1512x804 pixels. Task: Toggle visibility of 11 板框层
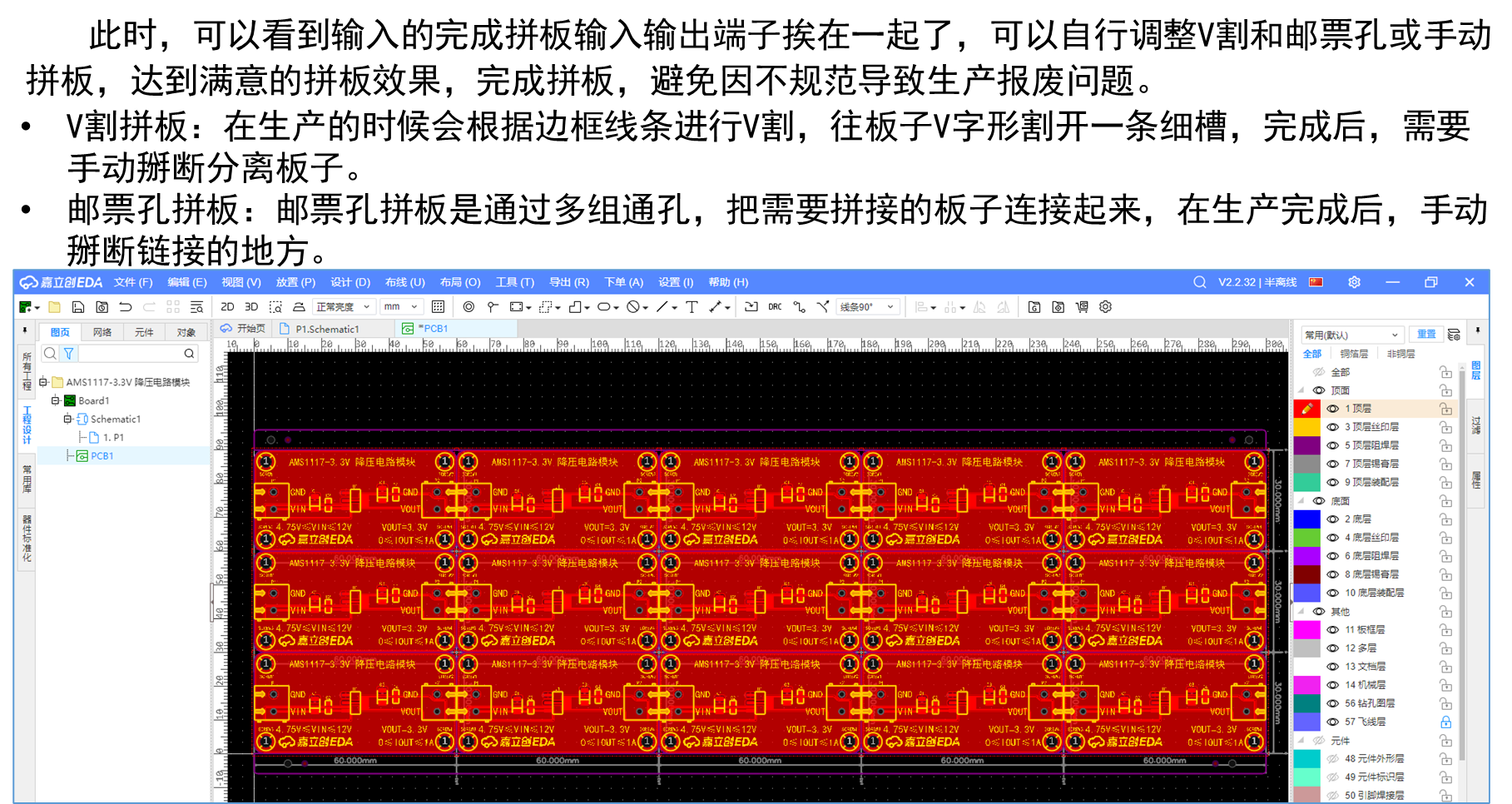(1333, 630)
